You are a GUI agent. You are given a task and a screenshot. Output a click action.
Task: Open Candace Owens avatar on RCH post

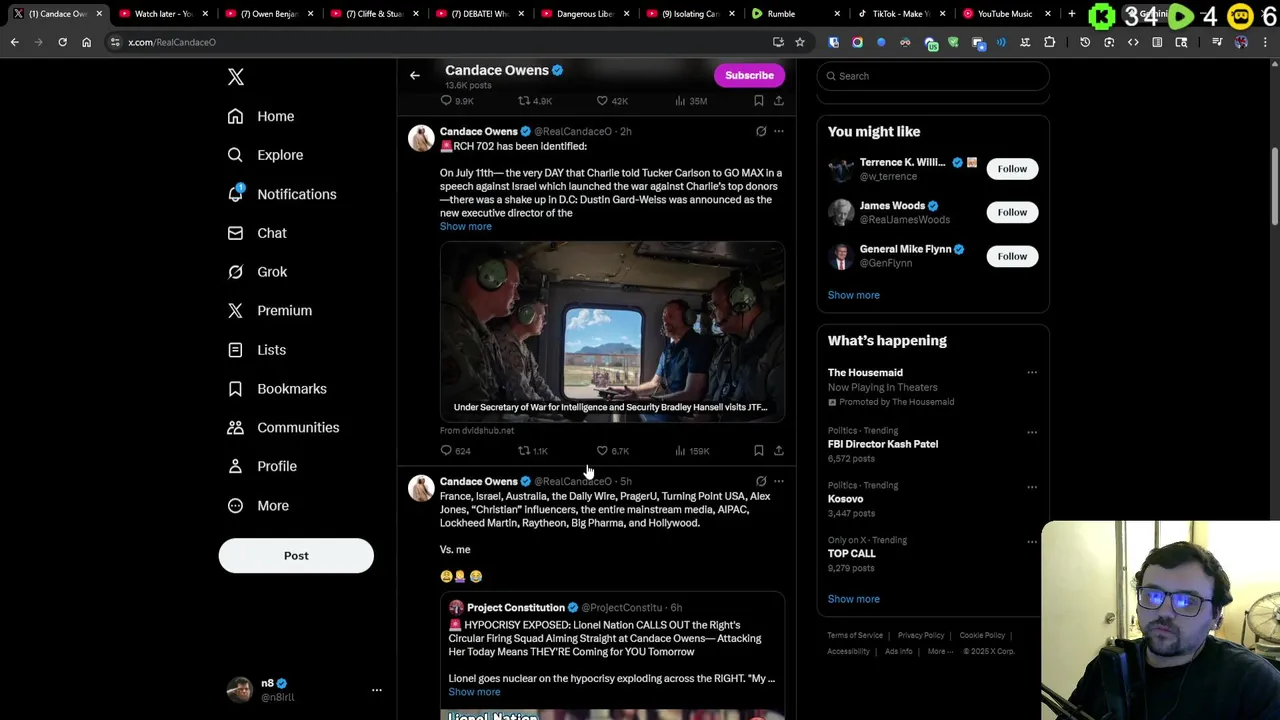421,139
